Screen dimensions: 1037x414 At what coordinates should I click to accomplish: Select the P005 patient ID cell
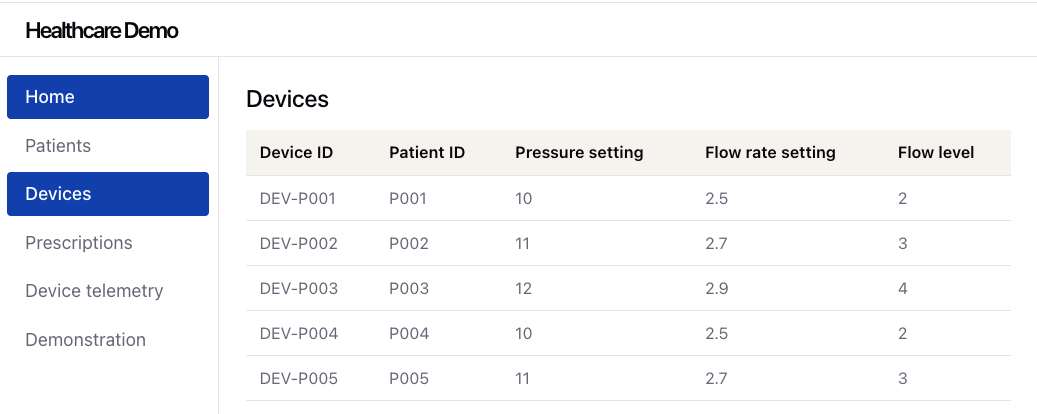(x=409, y=378)
